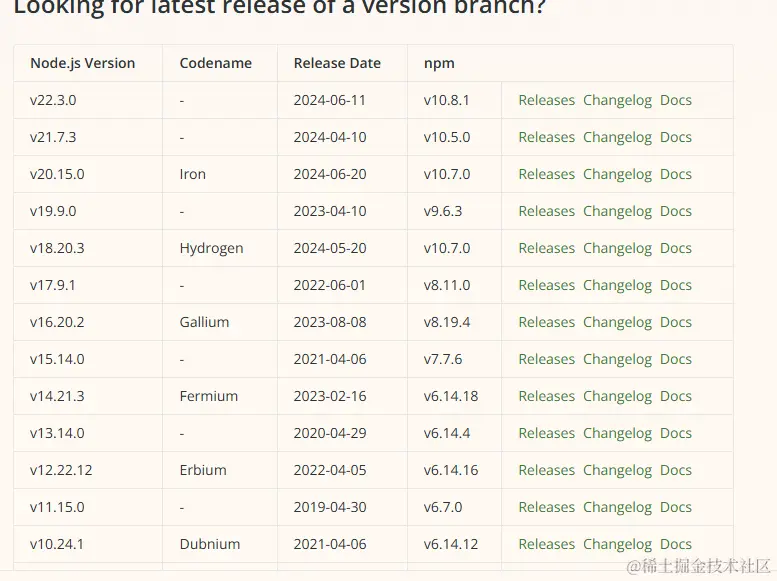The height and width of the screenshot is (581, 777).
Task: Open Releases link for v22.3.0
Action: click(547, 100)
